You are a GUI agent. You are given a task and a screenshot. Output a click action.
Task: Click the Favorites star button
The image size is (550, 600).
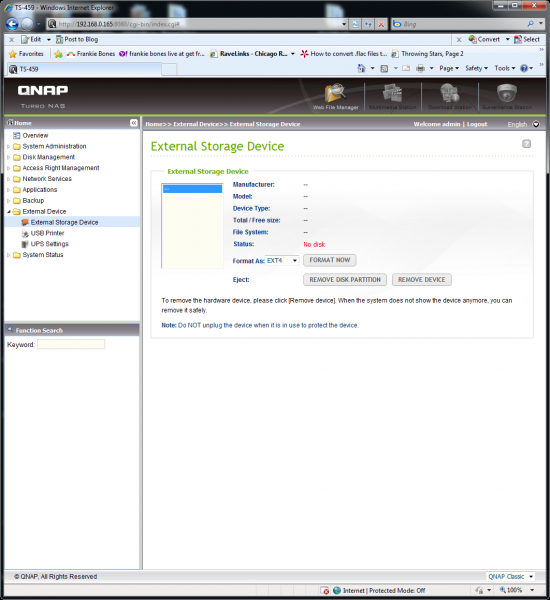26,54
